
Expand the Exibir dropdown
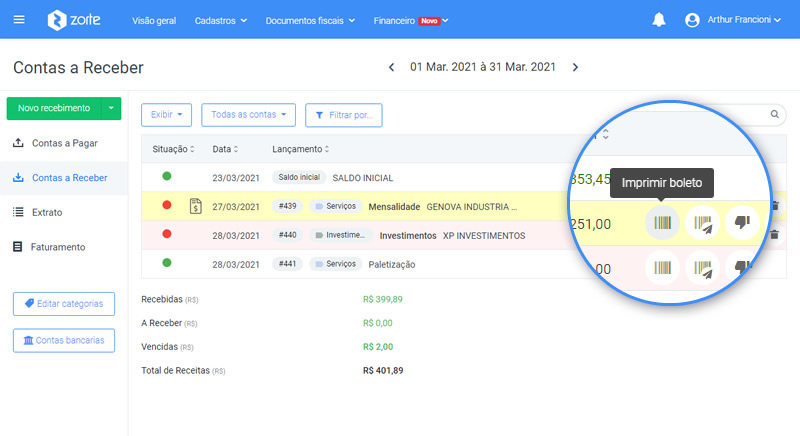coord(166,115)
